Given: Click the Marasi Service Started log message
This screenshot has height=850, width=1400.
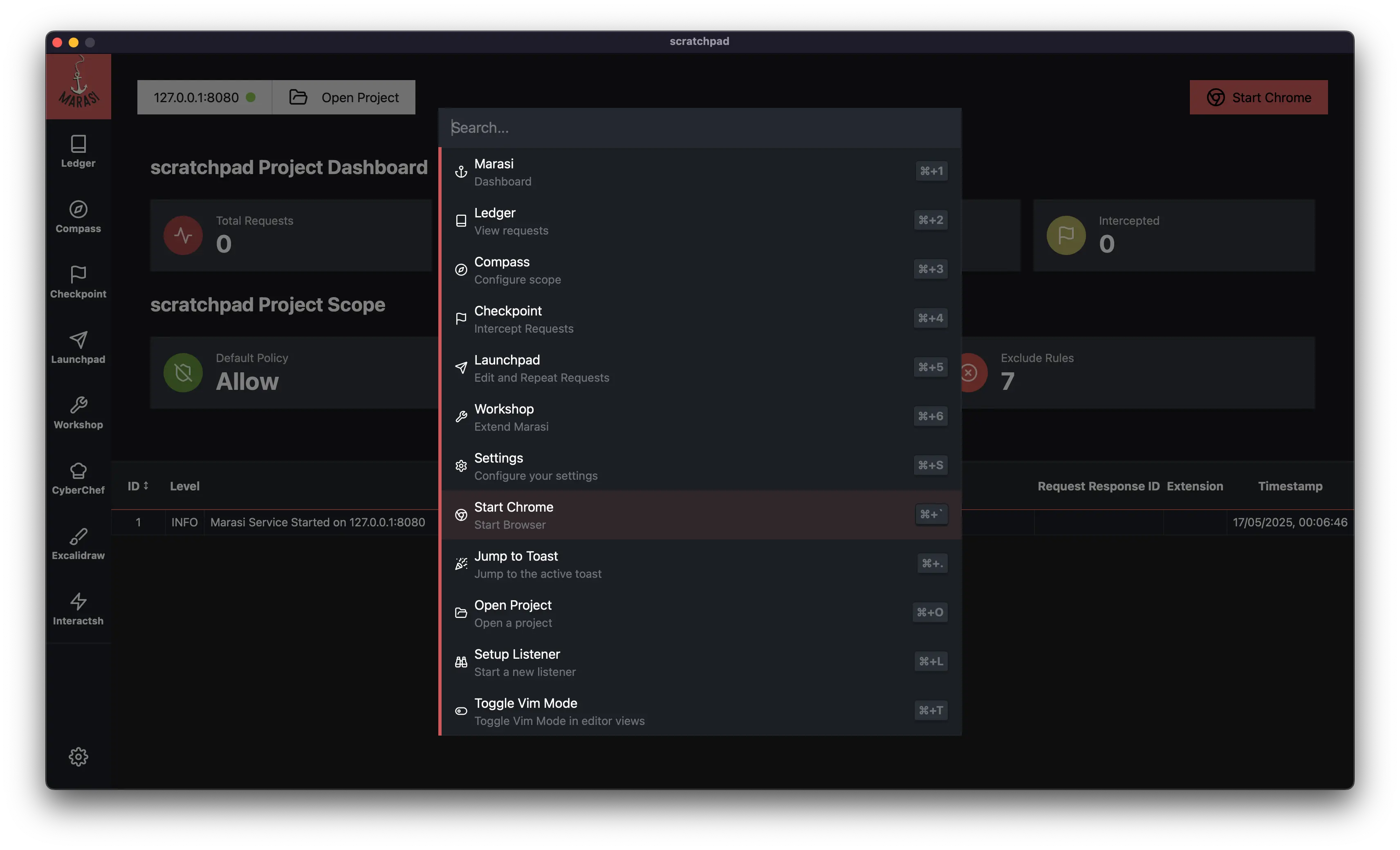Looking at the screenshot, I should point(318,522).
